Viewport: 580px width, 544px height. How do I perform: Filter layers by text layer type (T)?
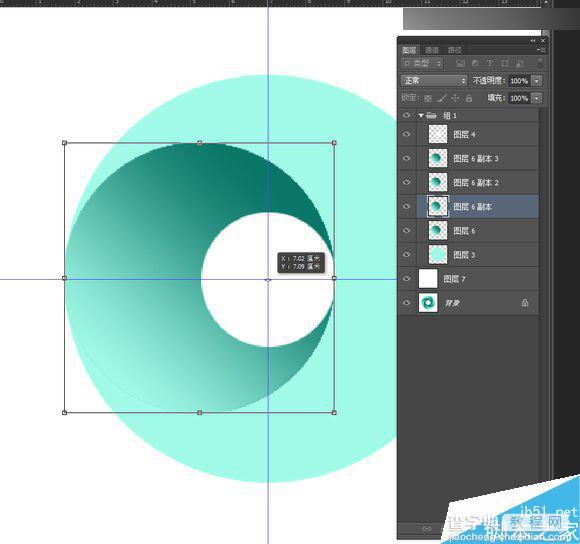point(490,63)
